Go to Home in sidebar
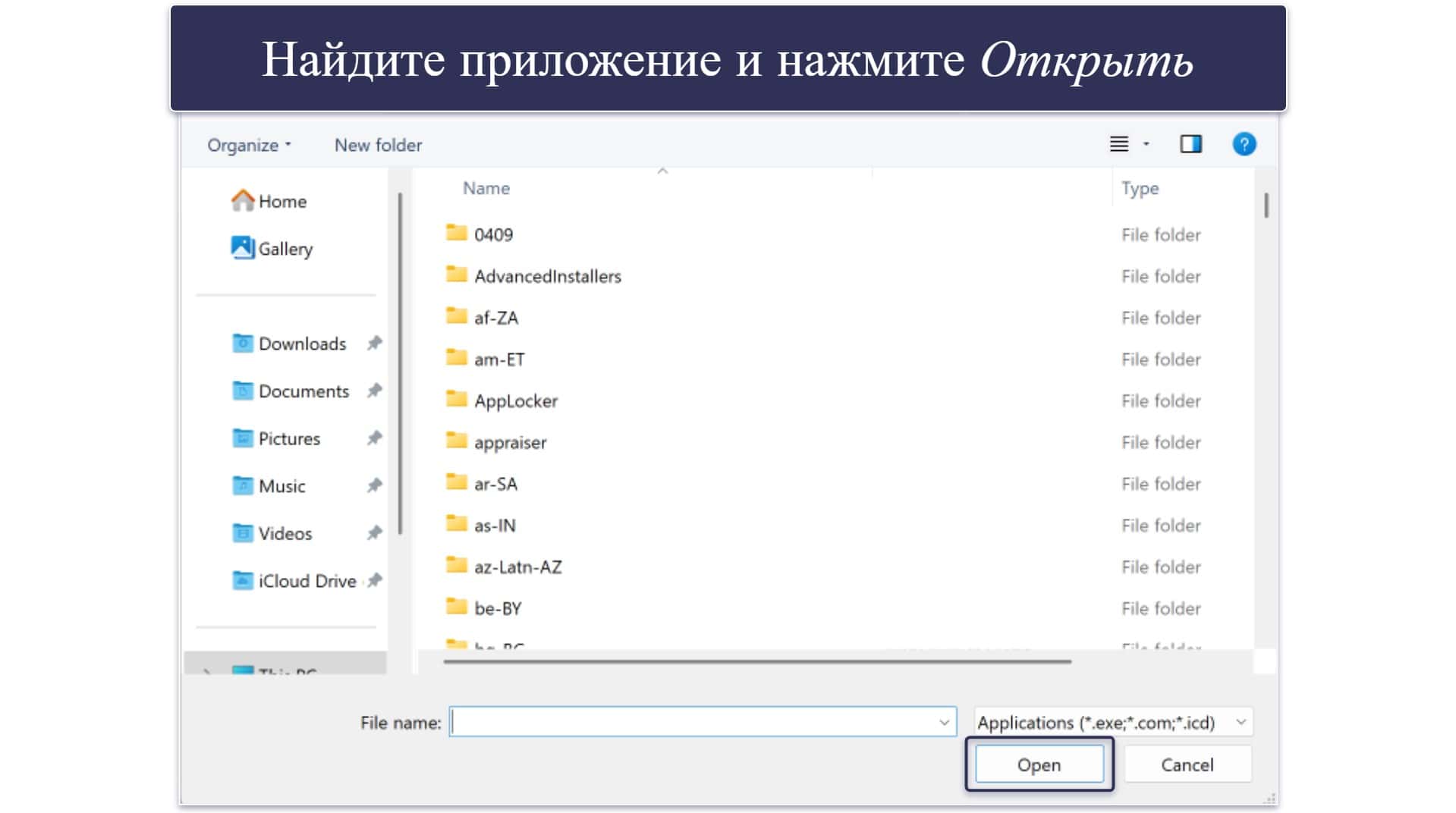 282,202
